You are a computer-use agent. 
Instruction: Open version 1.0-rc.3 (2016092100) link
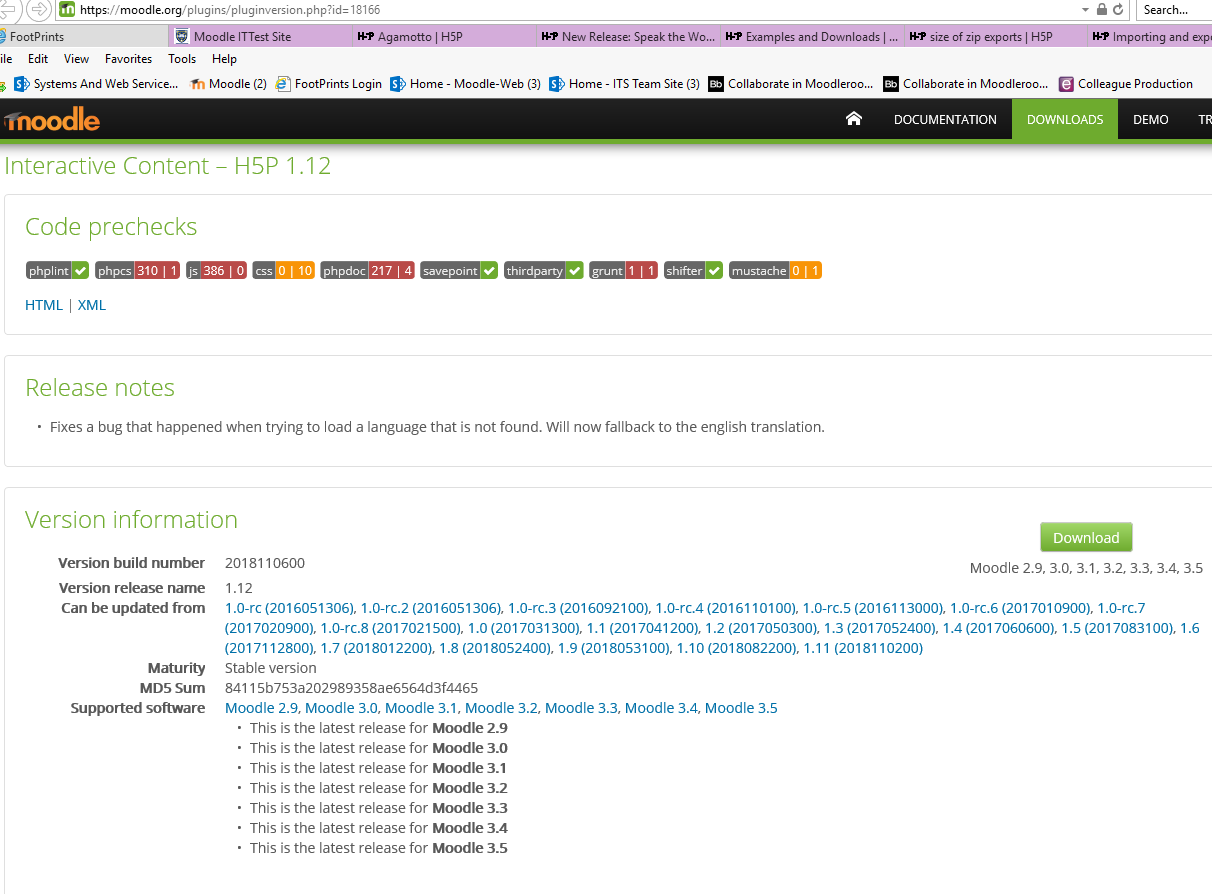coord(579,608)
